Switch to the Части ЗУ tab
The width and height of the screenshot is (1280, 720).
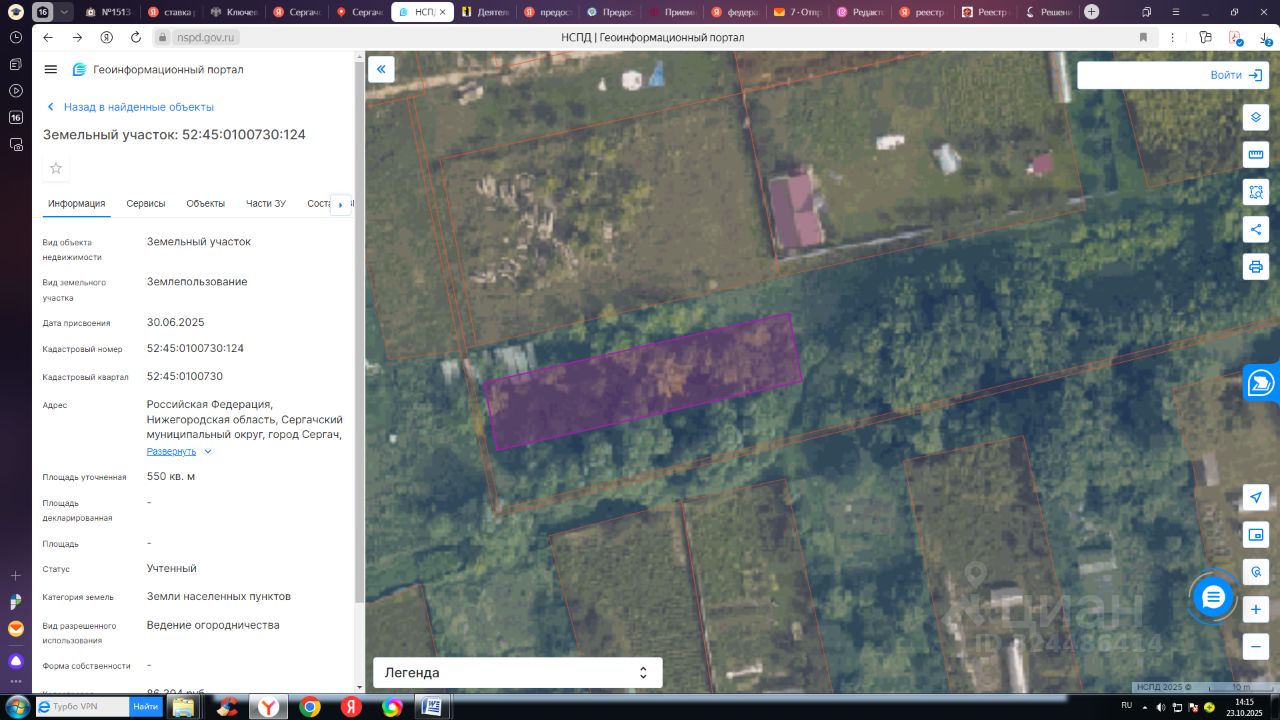coord(266,204)
